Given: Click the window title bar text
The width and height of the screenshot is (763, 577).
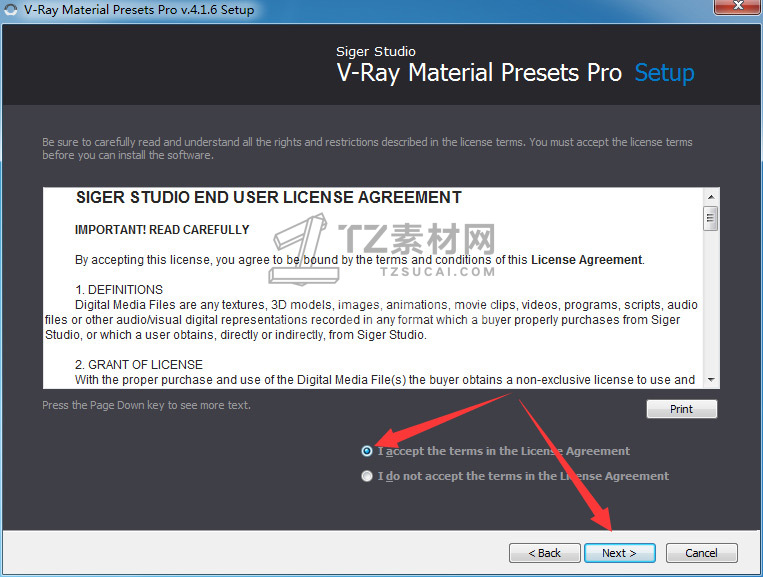Looking at the screenshot, I should [139, 10].
